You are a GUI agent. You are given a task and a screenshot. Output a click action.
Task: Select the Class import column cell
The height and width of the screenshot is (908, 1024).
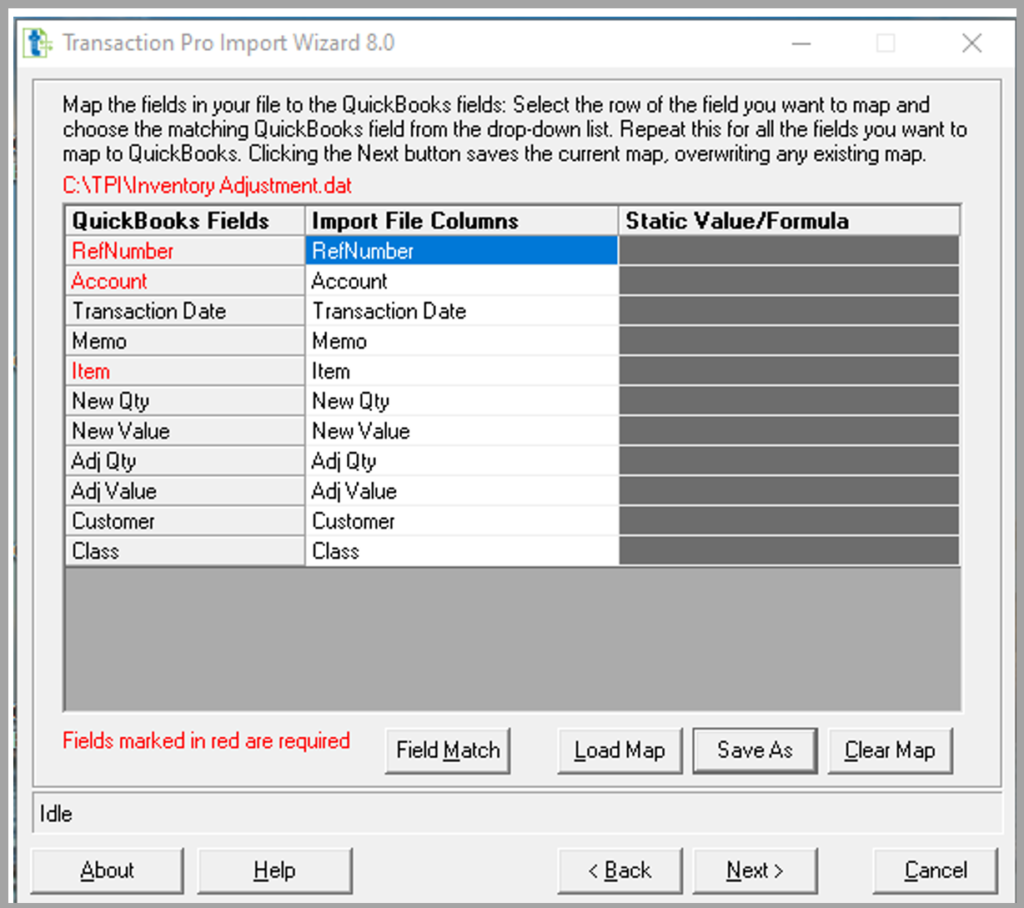pyautogui.click(x=461, y=551)
